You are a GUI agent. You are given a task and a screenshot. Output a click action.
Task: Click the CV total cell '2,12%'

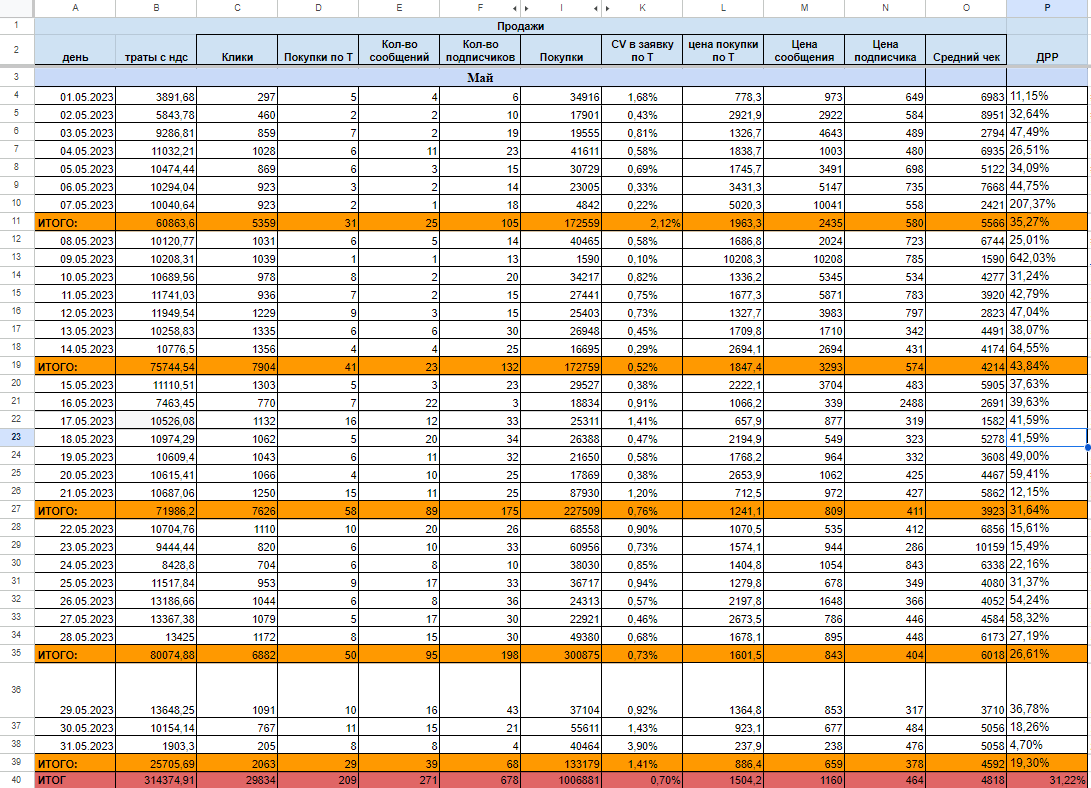pyautogui.click(x=642, y=223)
